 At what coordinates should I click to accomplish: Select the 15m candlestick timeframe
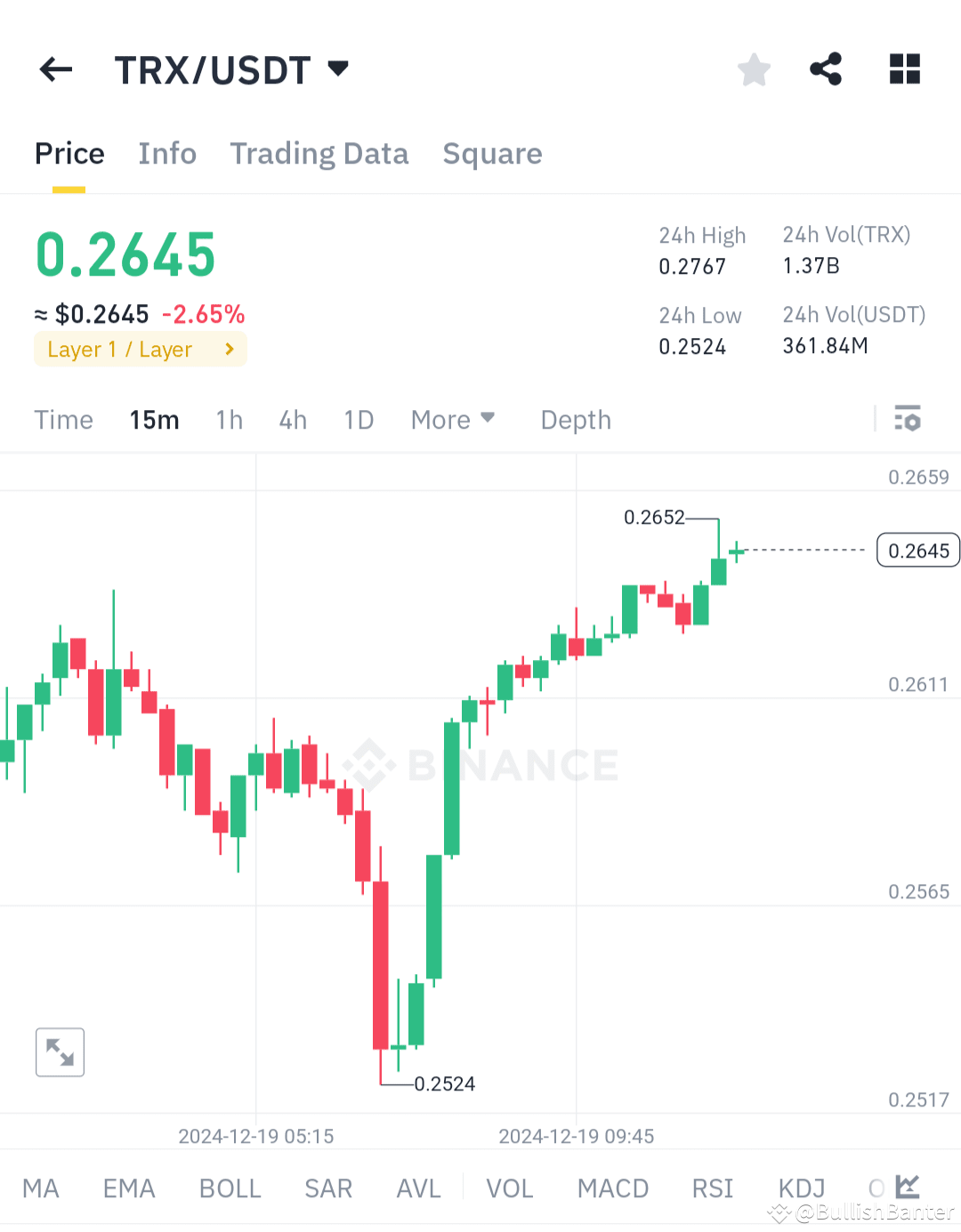[154, 419]
